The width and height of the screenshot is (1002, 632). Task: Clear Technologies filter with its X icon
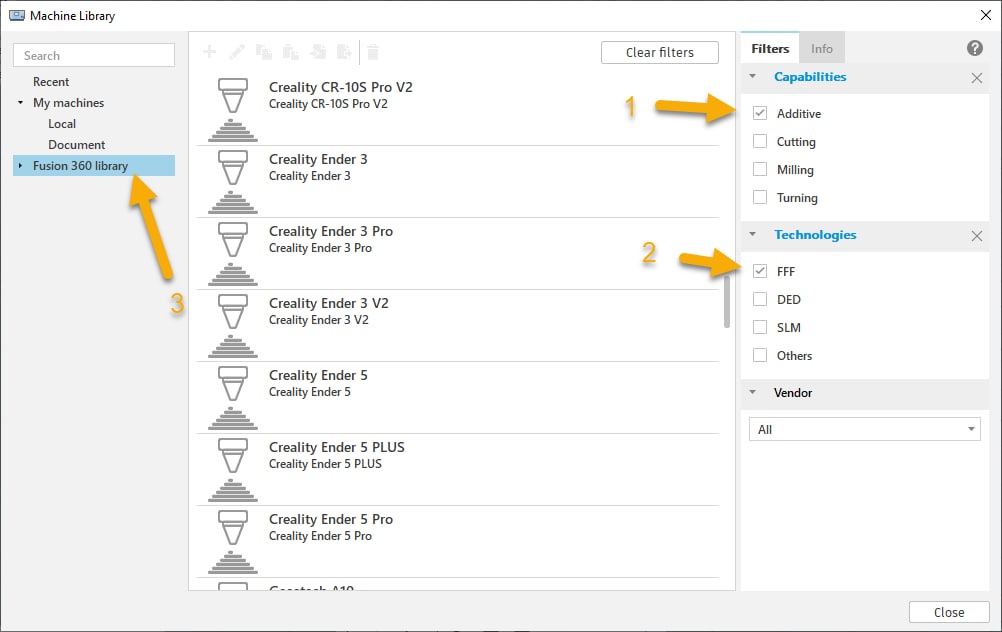[x=976, y=236]
